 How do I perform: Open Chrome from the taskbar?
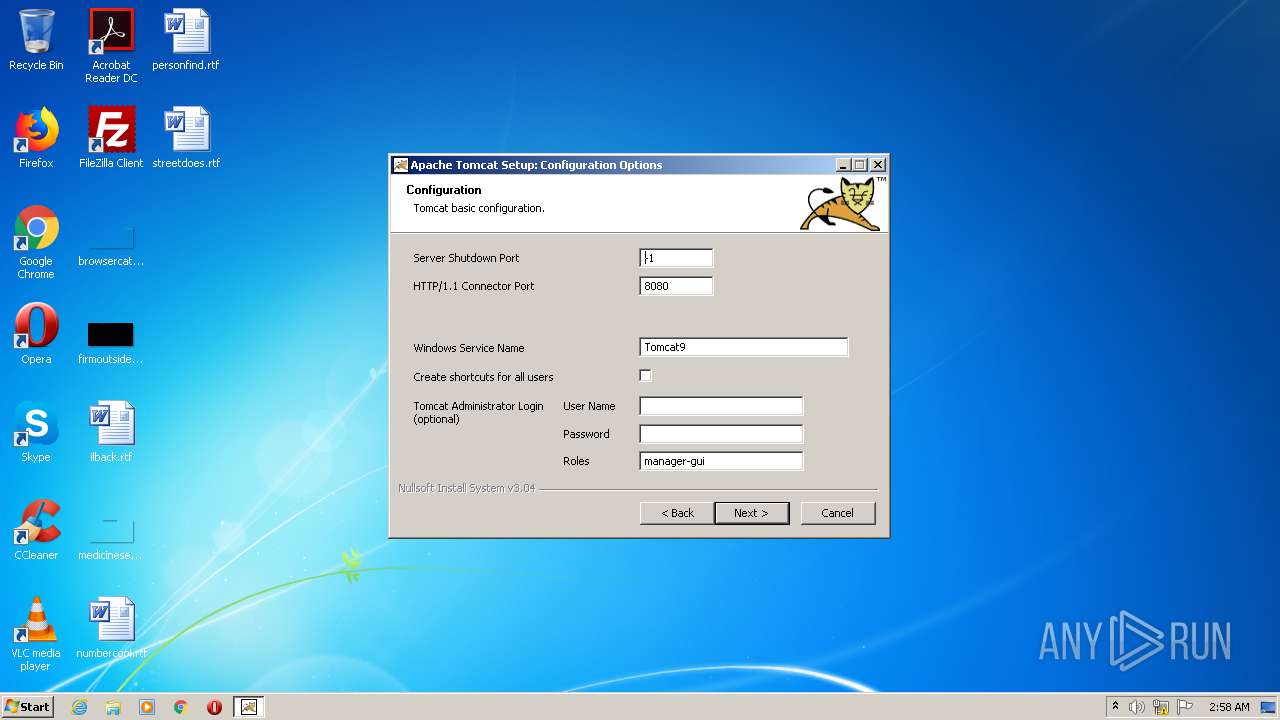pyautogui.click(x=181, y=707)
